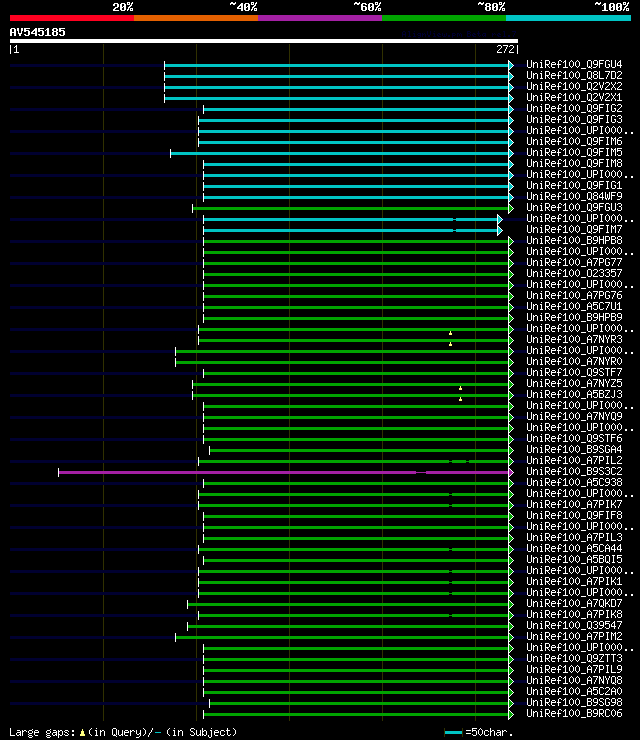Click UniRef100_O23357 label

(574, 273)
